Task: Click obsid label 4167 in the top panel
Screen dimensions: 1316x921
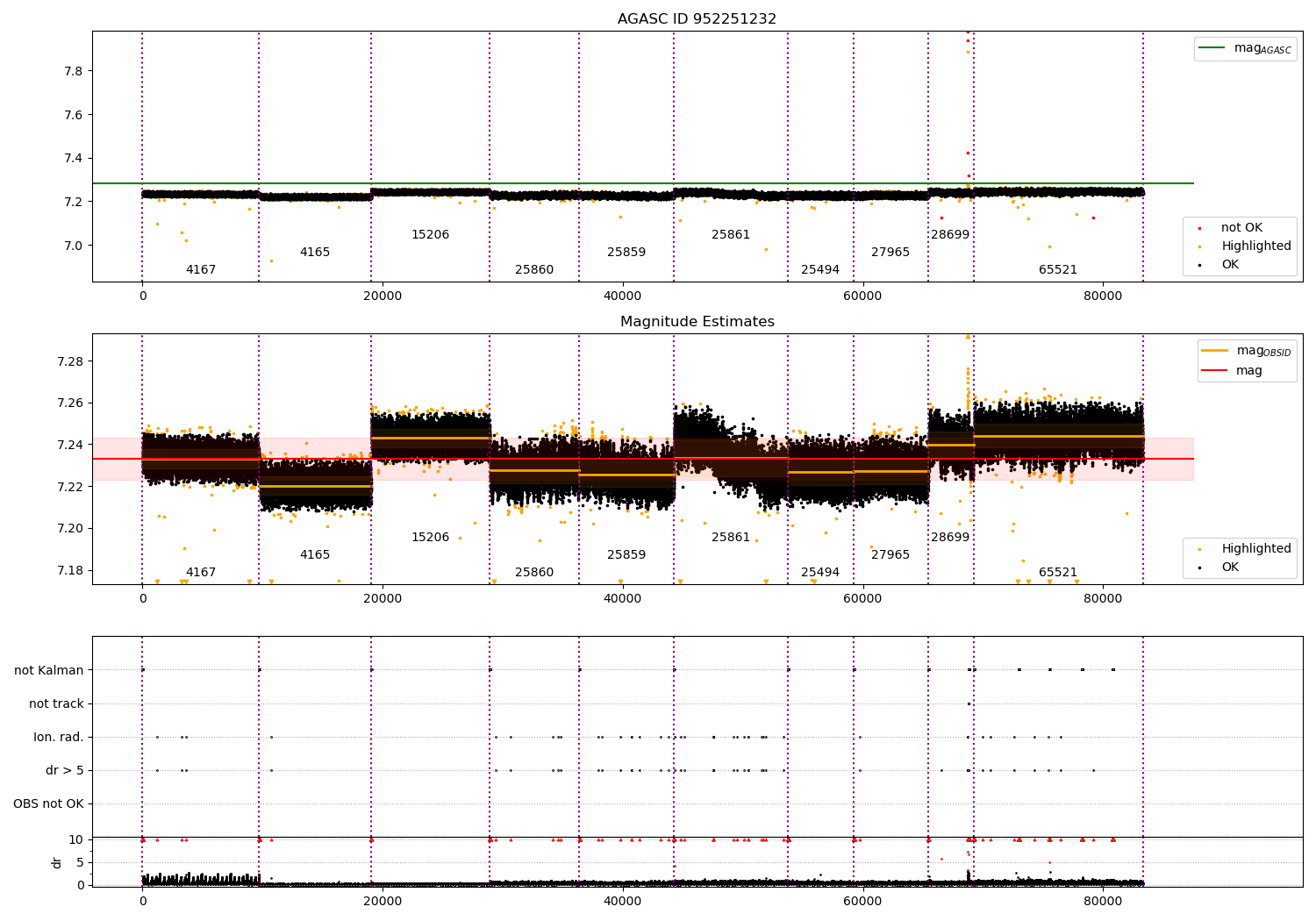Action: pyautogui.click(x=201, y=270)
